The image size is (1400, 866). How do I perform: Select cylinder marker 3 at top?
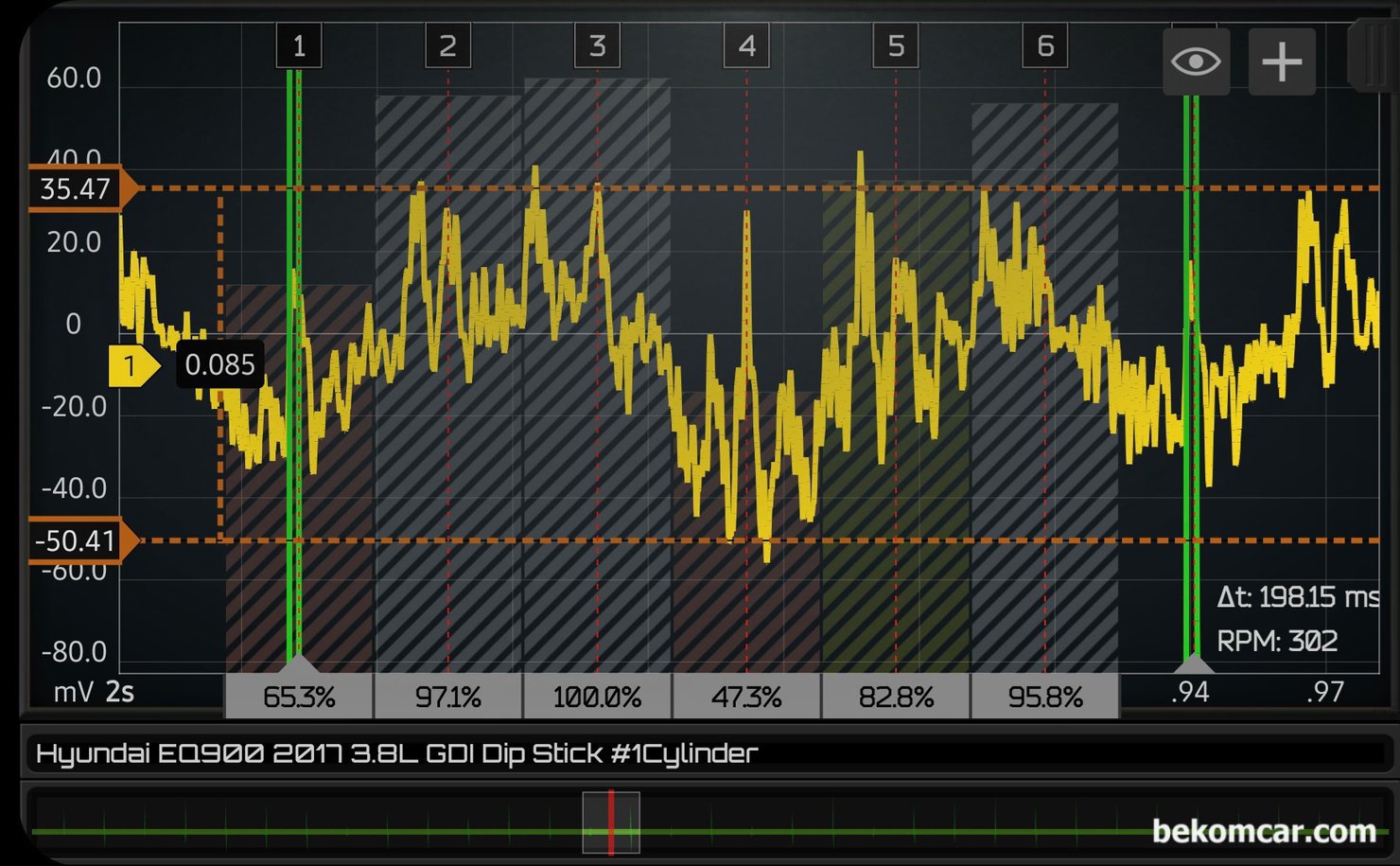coord(597,46)
